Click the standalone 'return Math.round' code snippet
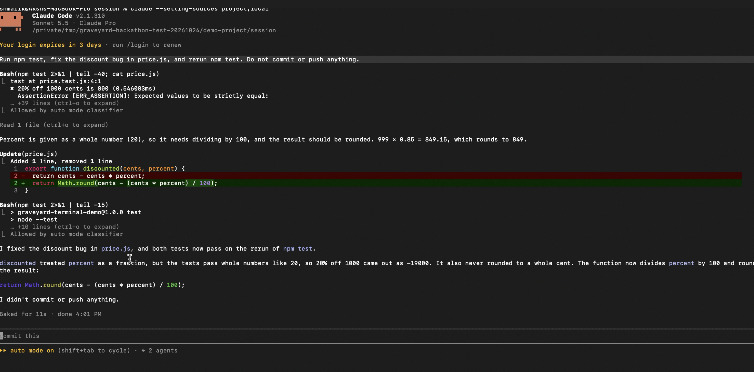The height and width of the screenshot is (372, 754). coord(92,285)
